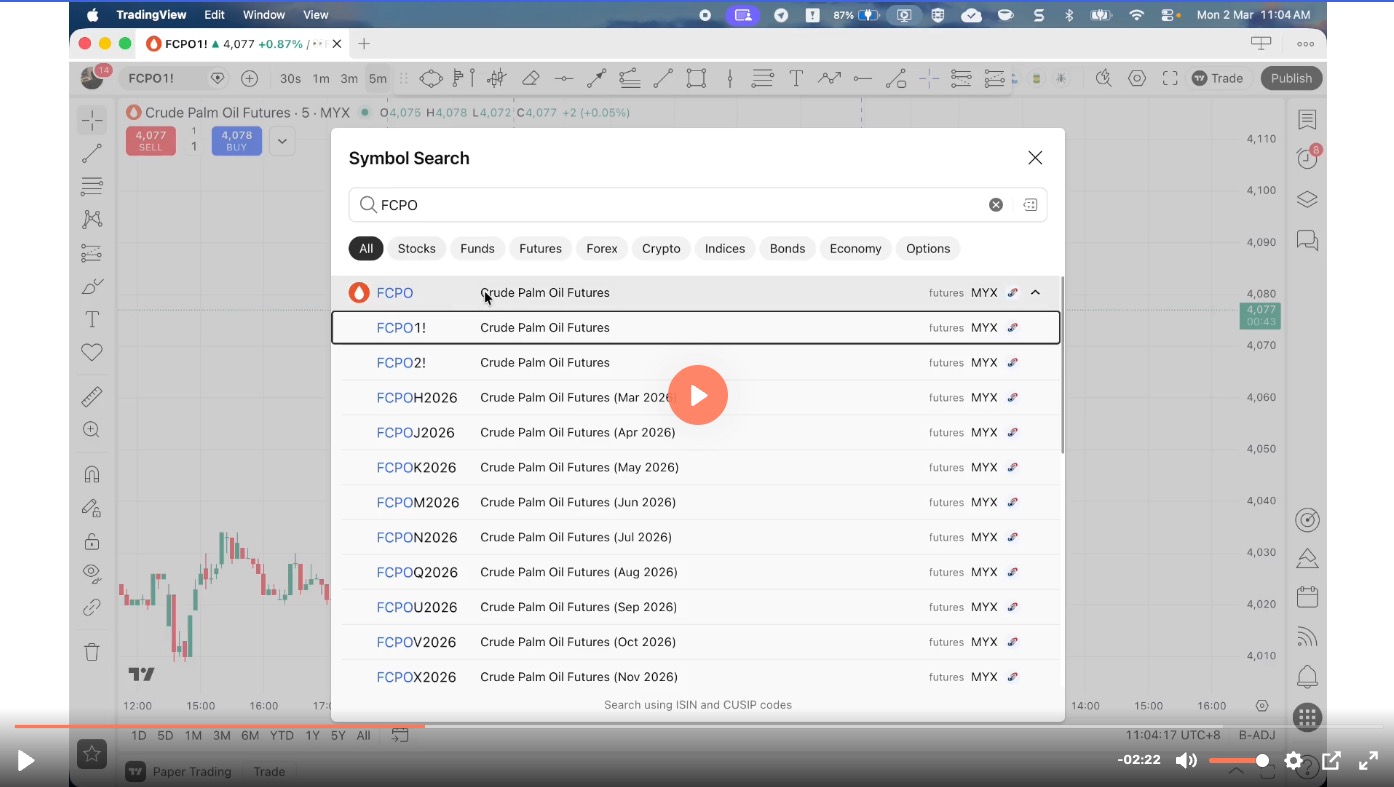Open the object tree layers icon
The image size is (1394, 787).
pos(1307,200)
